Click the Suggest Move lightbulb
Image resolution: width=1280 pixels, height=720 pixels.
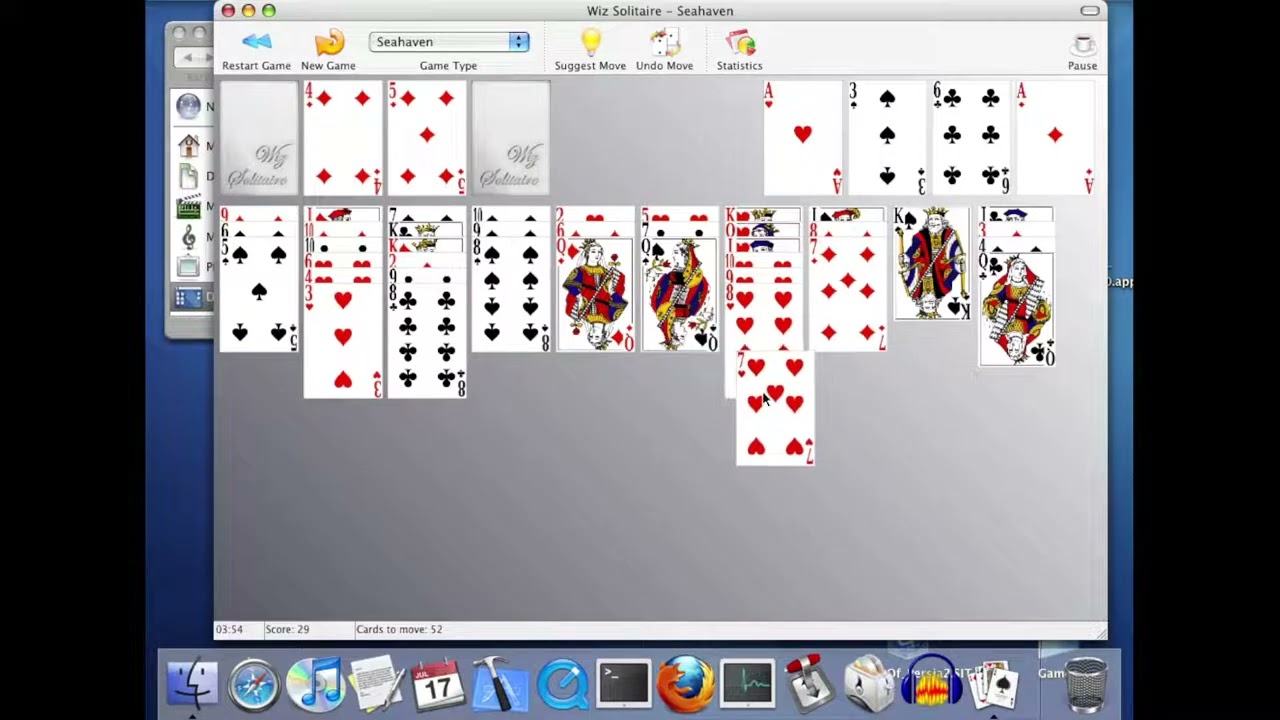click(x=590, y=42)
